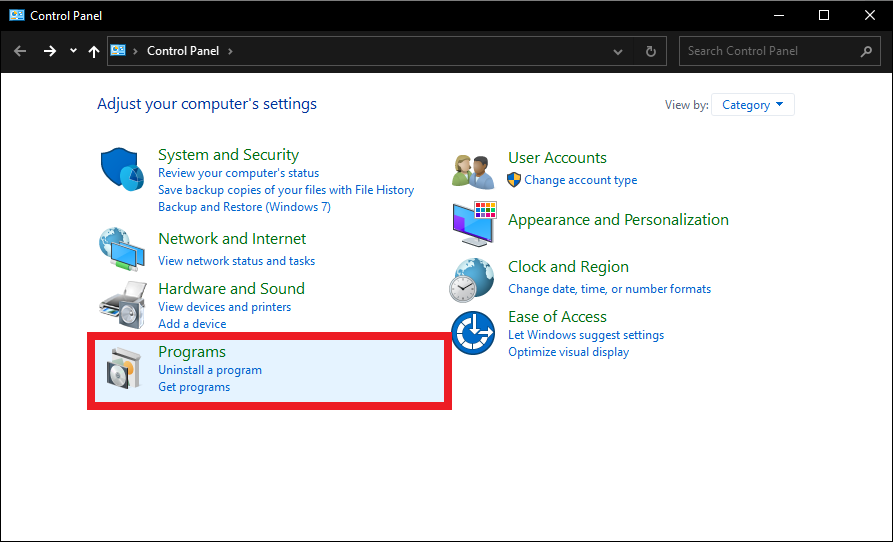893x542 pixels.
Task: Open the System and Security shield icon
Action: pos(123,170)
